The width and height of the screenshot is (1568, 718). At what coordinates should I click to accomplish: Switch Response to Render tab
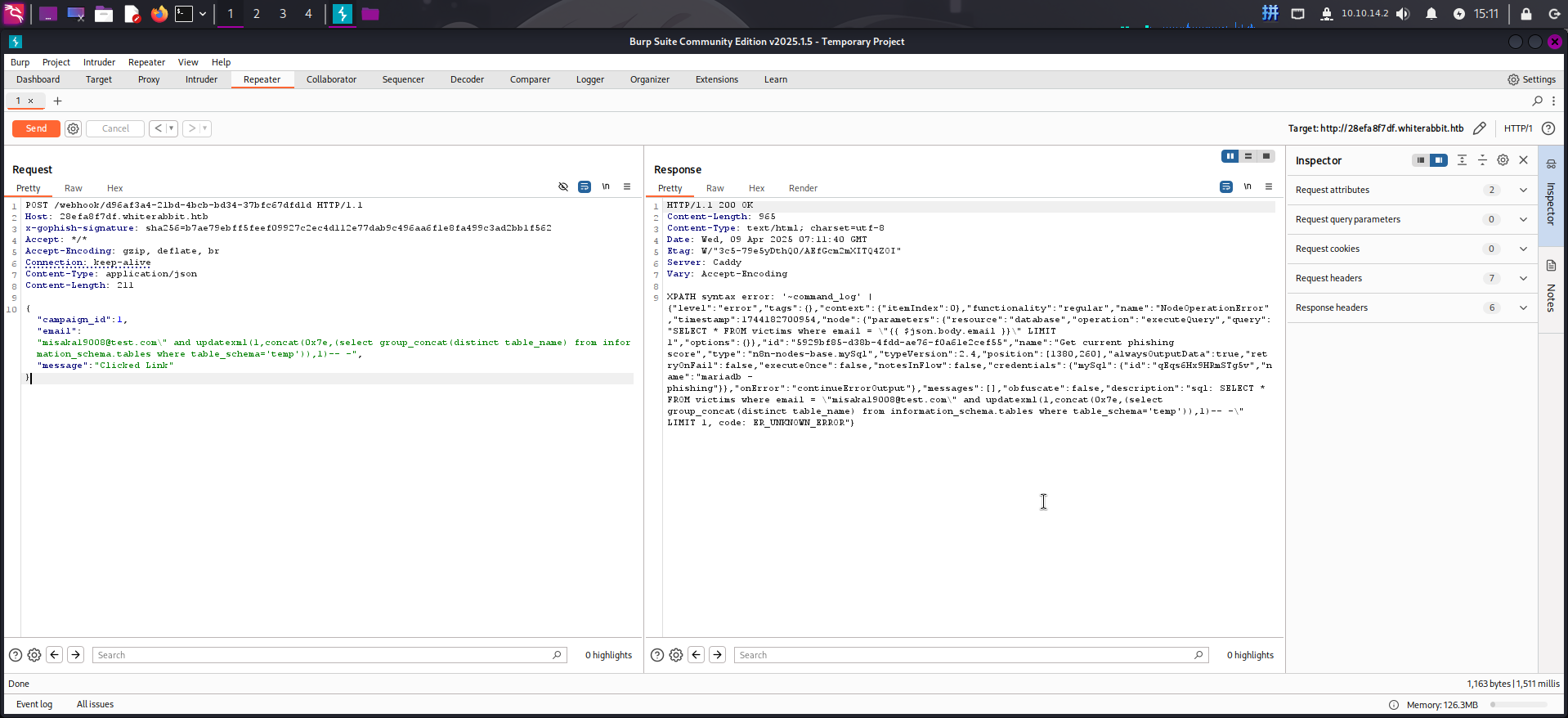pyautogui.click(x=803, y=188)
